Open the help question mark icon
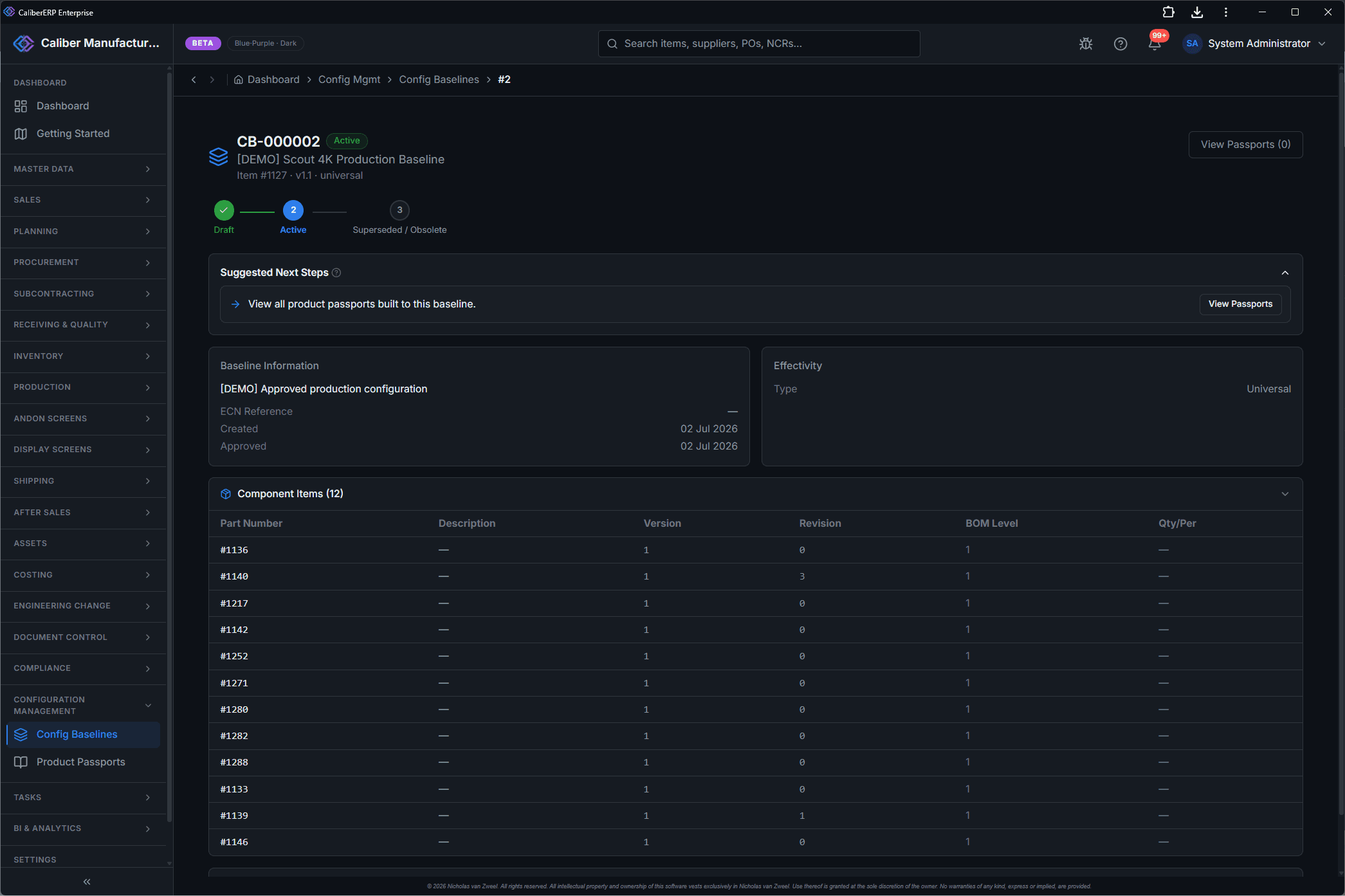This screenshot has height=896, width=1345. [x=1121, y=44]
